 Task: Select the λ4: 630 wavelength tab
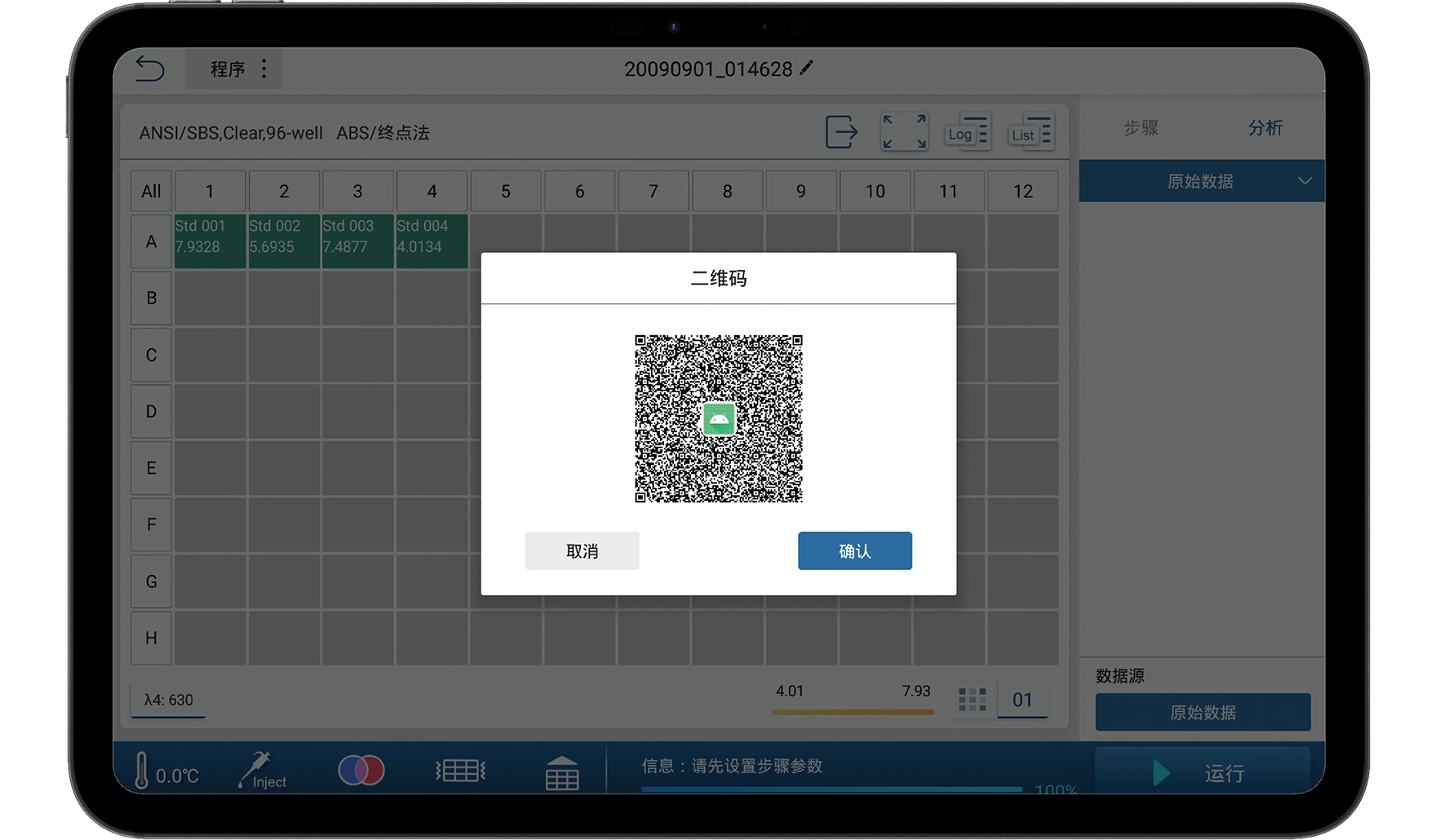(169, 700)
